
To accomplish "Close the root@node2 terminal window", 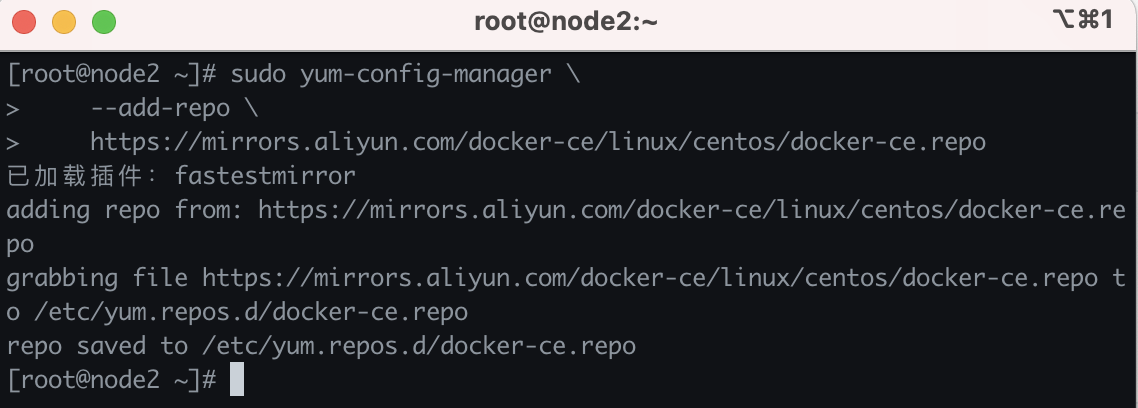I will tap(24, 21).
